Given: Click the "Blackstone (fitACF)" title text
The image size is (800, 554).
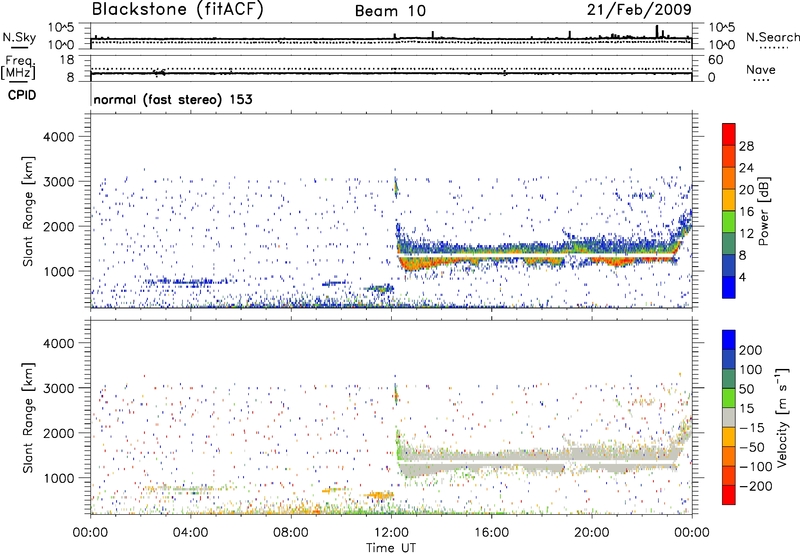Looking at the screenshot, I should [178, 9].
